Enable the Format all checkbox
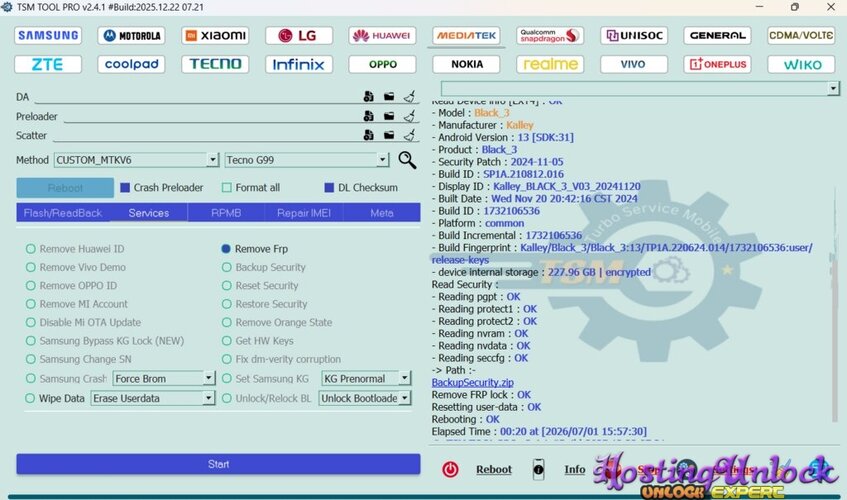 tap(227, 187)
